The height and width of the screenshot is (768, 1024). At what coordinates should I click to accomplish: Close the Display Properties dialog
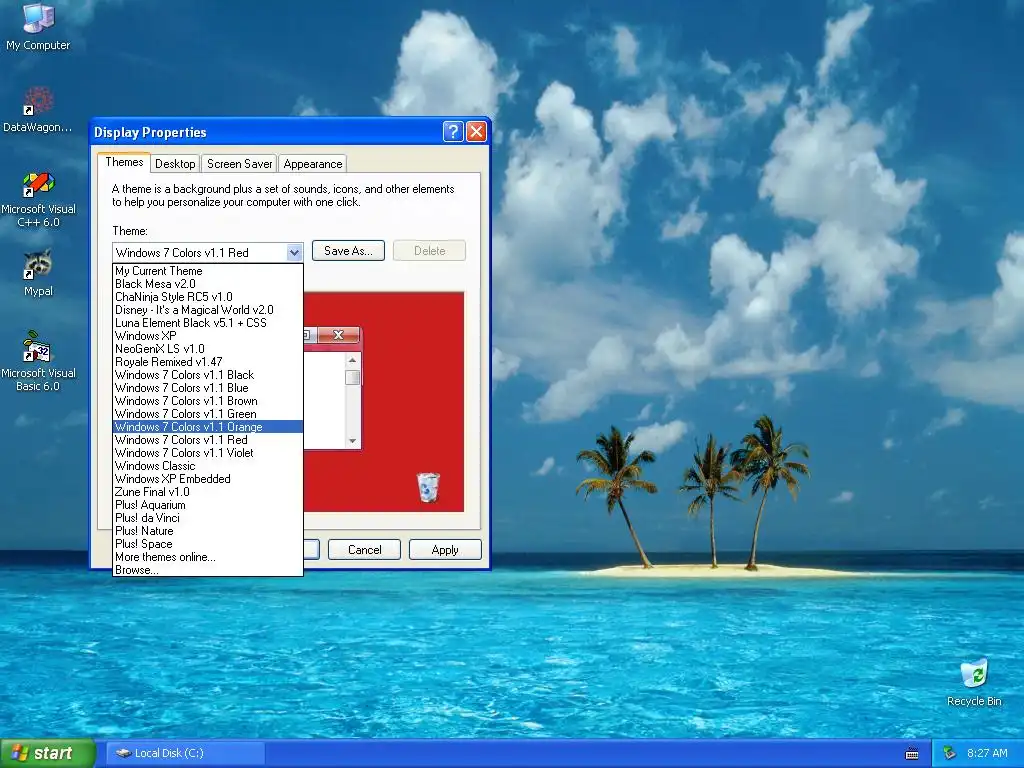[477, 132]
